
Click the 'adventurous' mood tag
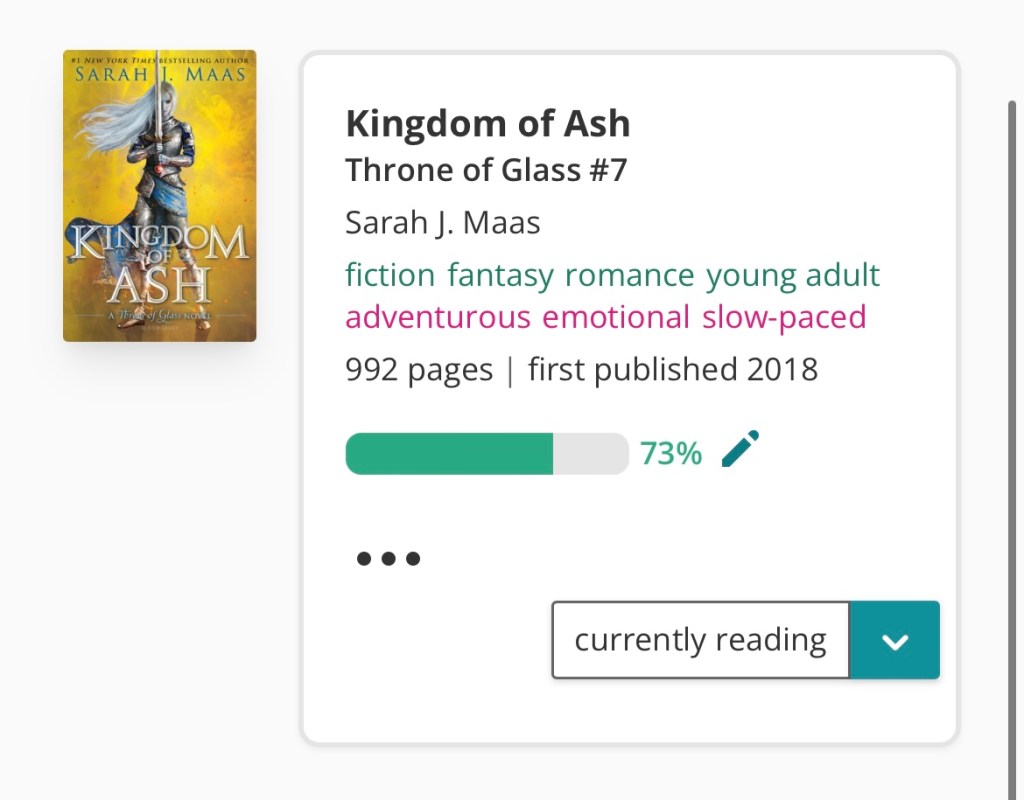point(438,317)
